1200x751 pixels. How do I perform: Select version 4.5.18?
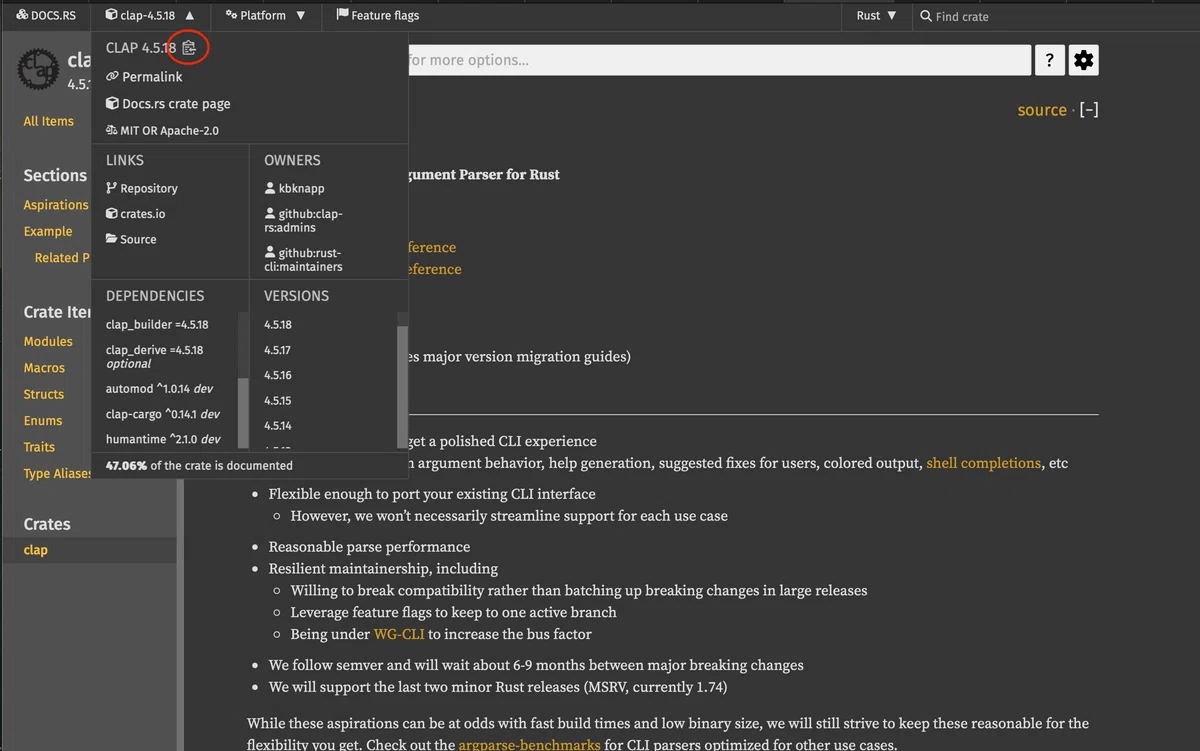[x=278, y=324]
